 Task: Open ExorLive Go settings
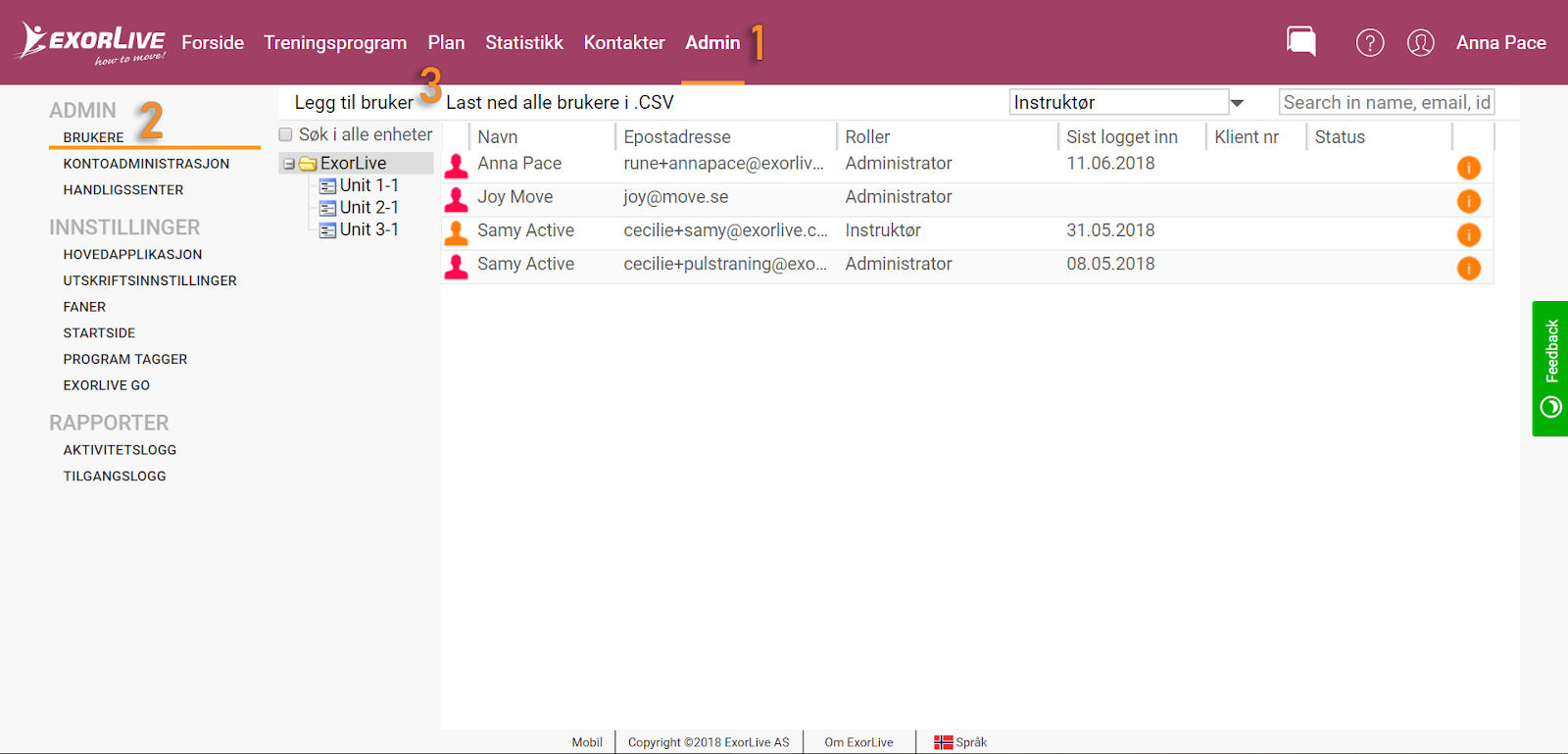tap(107, 385)
